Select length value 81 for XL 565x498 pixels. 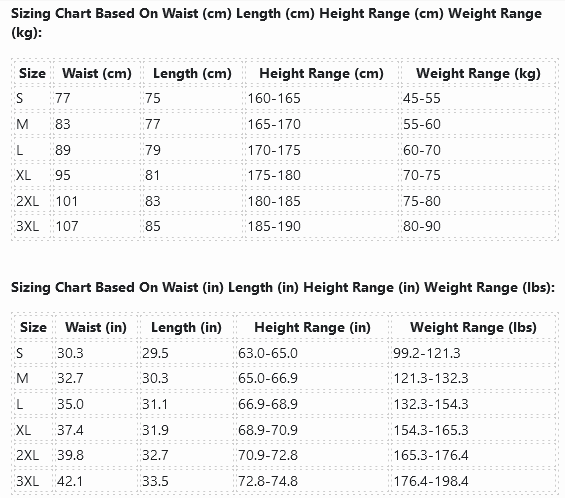pyautogui.click(x=152, y=175)
